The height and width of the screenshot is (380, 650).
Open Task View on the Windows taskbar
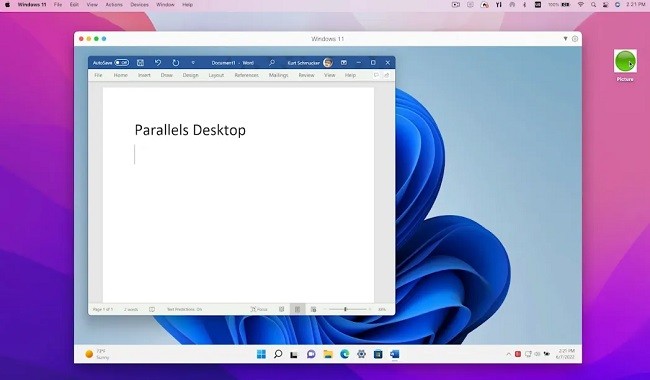click(294, 354)
